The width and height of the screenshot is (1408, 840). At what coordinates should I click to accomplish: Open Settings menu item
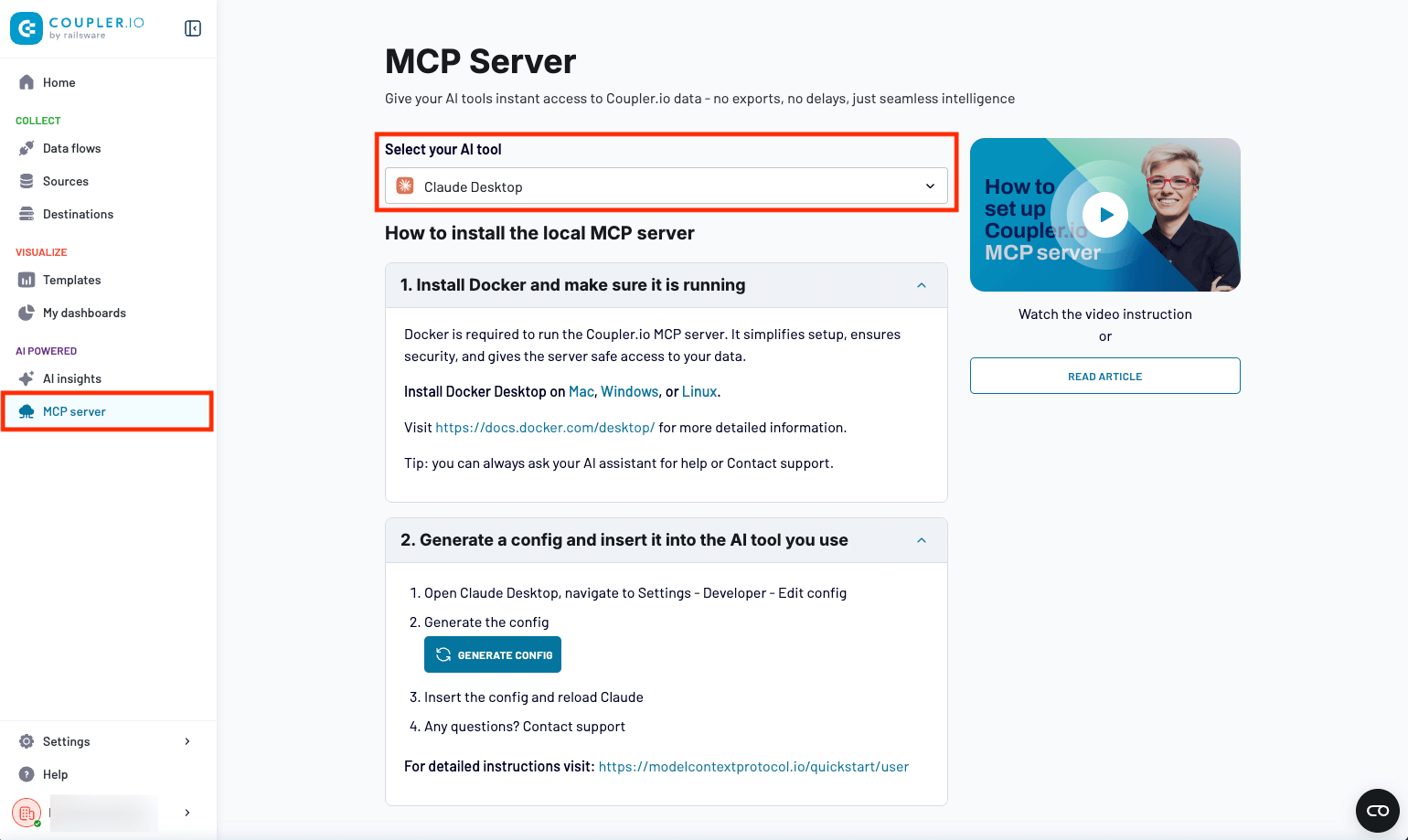(108, 741)
